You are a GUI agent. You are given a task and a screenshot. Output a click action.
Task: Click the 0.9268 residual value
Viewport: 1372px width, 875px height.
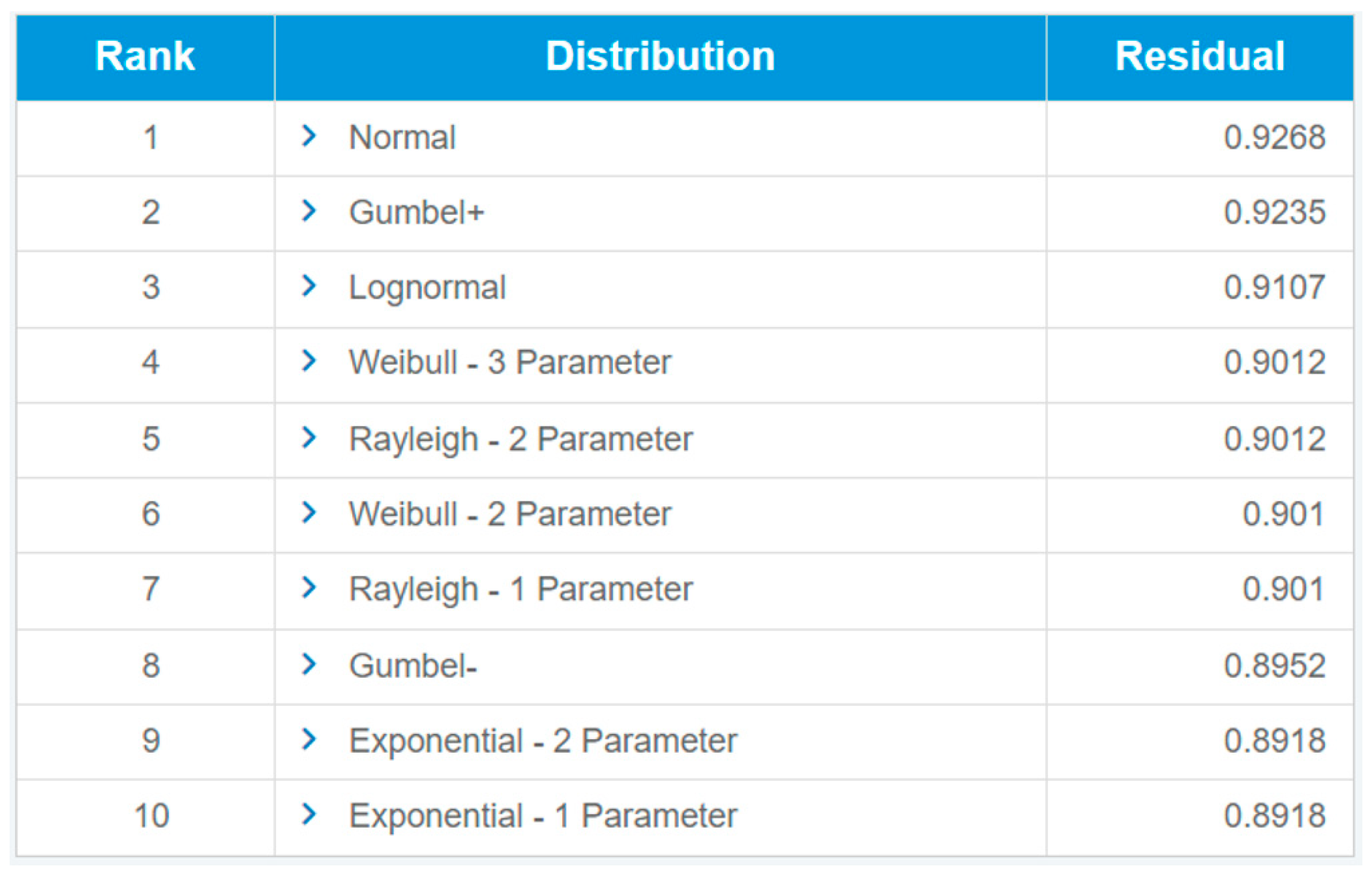(x=1275, y=137)
